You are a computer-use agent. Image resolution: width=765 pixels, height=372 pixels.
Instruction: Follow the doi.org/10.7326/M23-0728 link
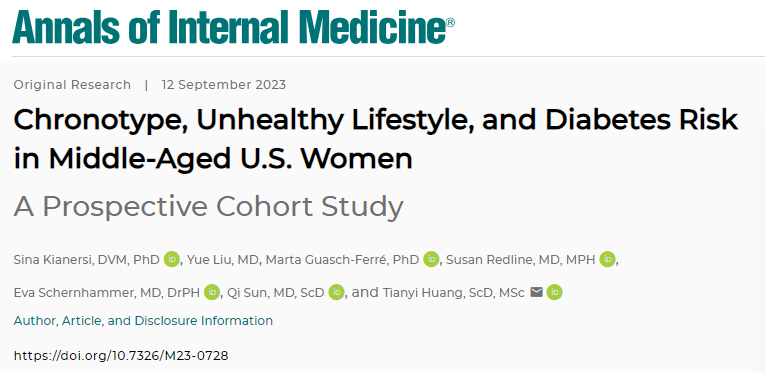[x=121, y=355]
